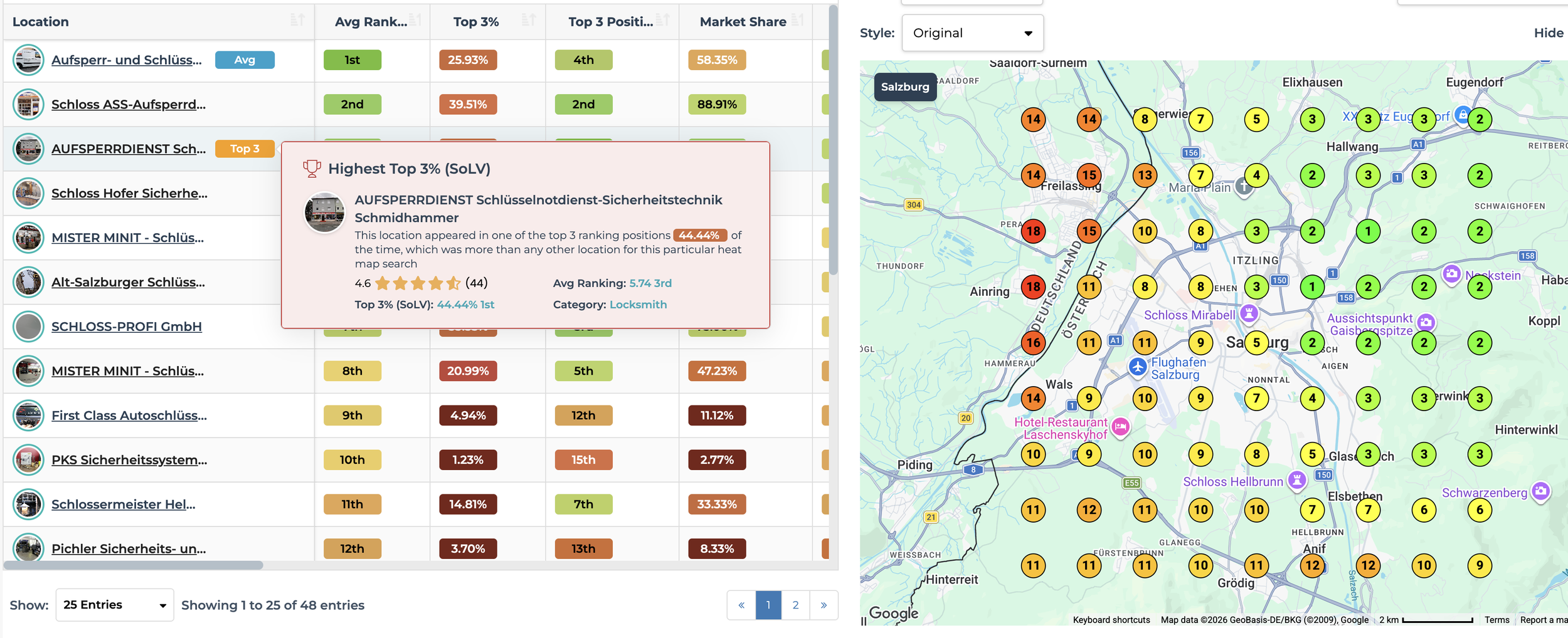Viewport: 1568px width, 638px height.
Task: Click 20.99% Top 3% cell
Action: (x=468, y=371)
